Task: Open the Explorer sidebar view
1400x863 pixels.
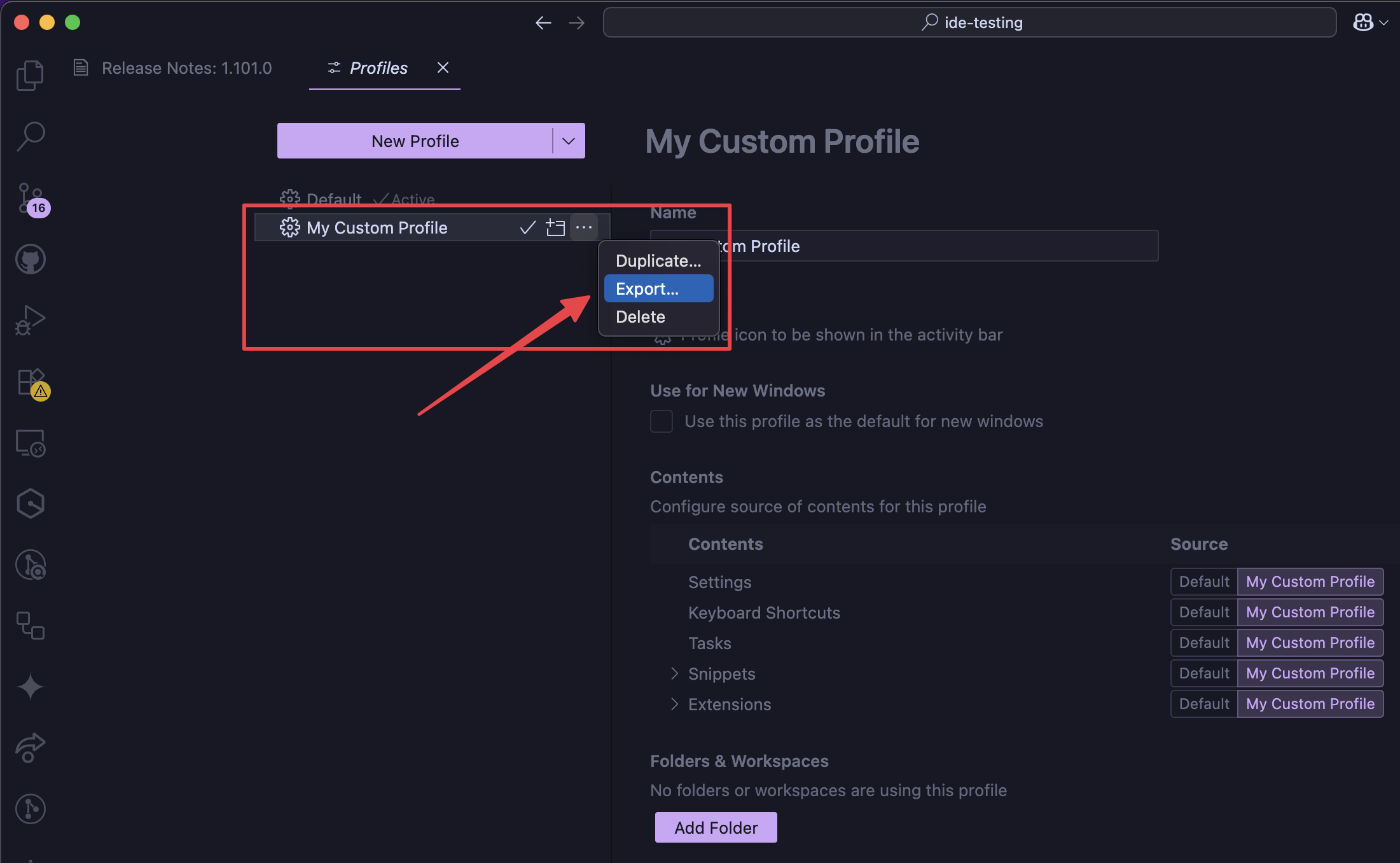Action: (x=30, y=74)
